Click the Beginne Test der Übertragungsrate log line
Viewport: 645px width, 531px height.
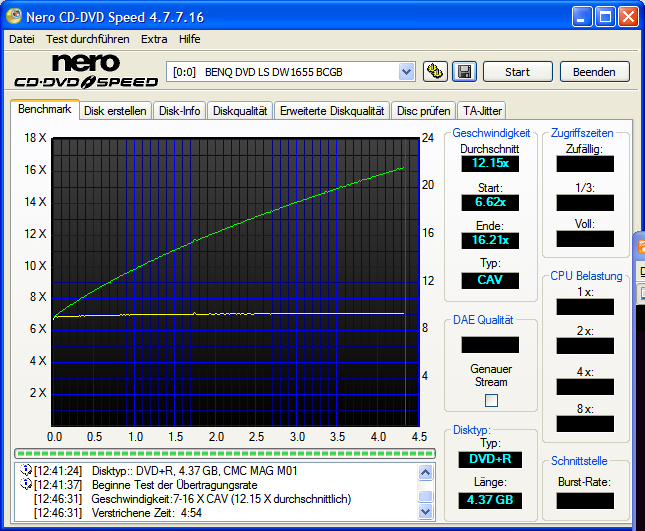pos(174,485)
